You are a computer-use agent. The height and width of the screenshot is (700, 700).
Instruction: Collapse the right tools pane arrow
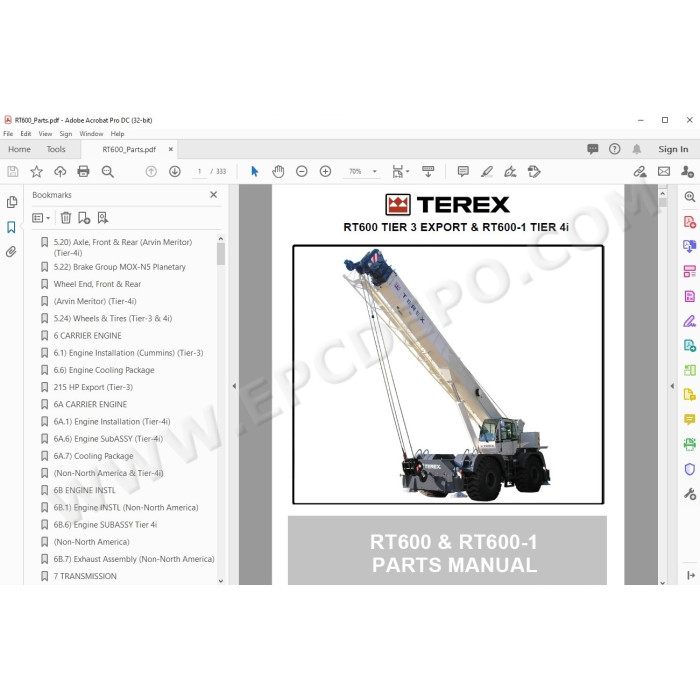672,386
